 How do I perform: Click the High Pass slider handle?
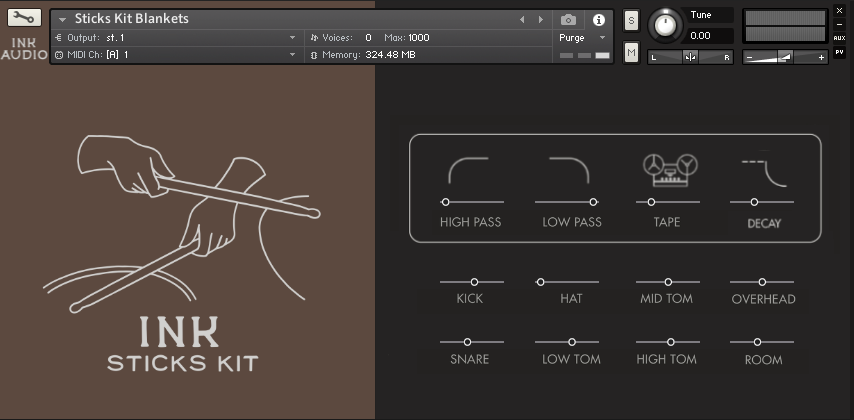pos(446,202)
